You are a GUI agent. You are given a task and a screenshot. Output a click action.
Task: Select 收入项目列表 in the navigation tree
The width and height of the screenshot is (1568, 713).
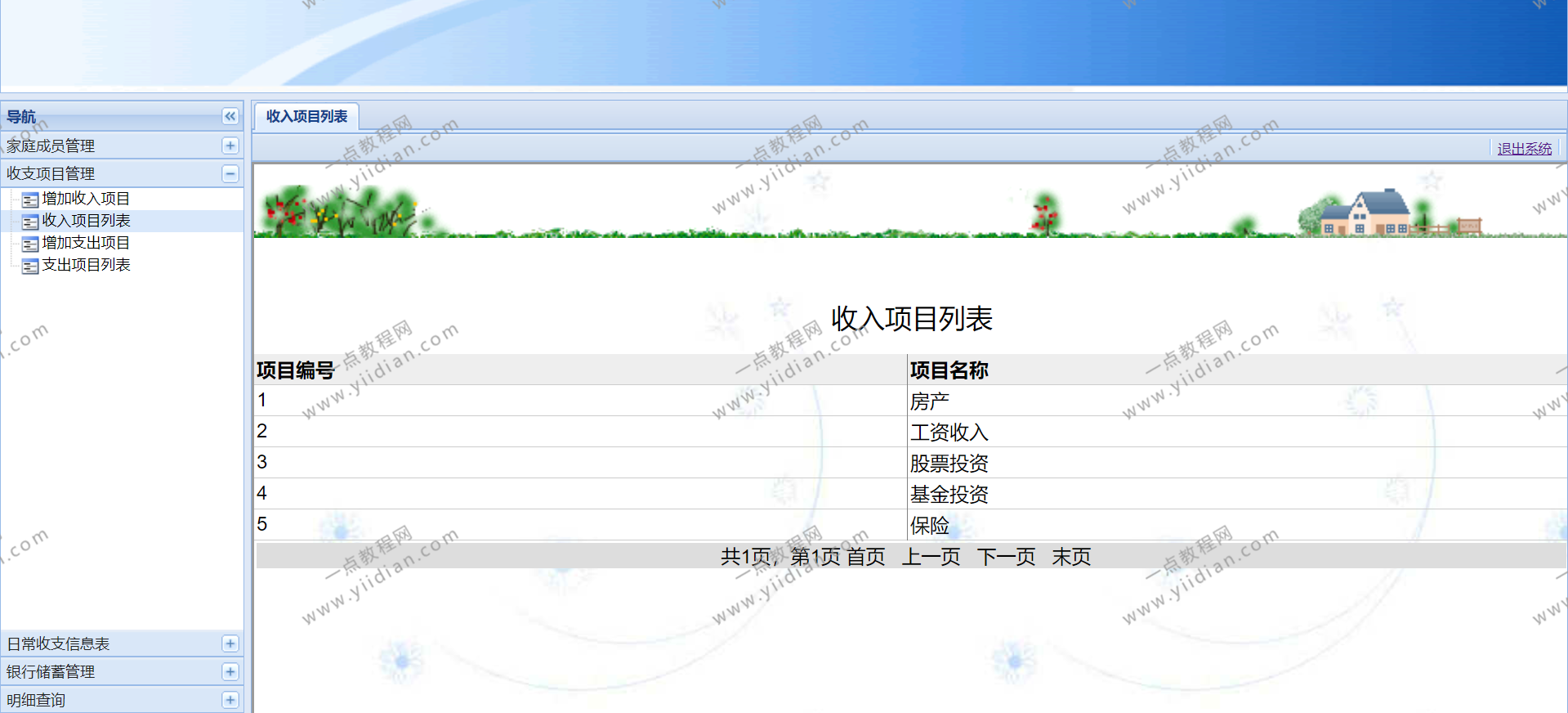click(86, 221)
